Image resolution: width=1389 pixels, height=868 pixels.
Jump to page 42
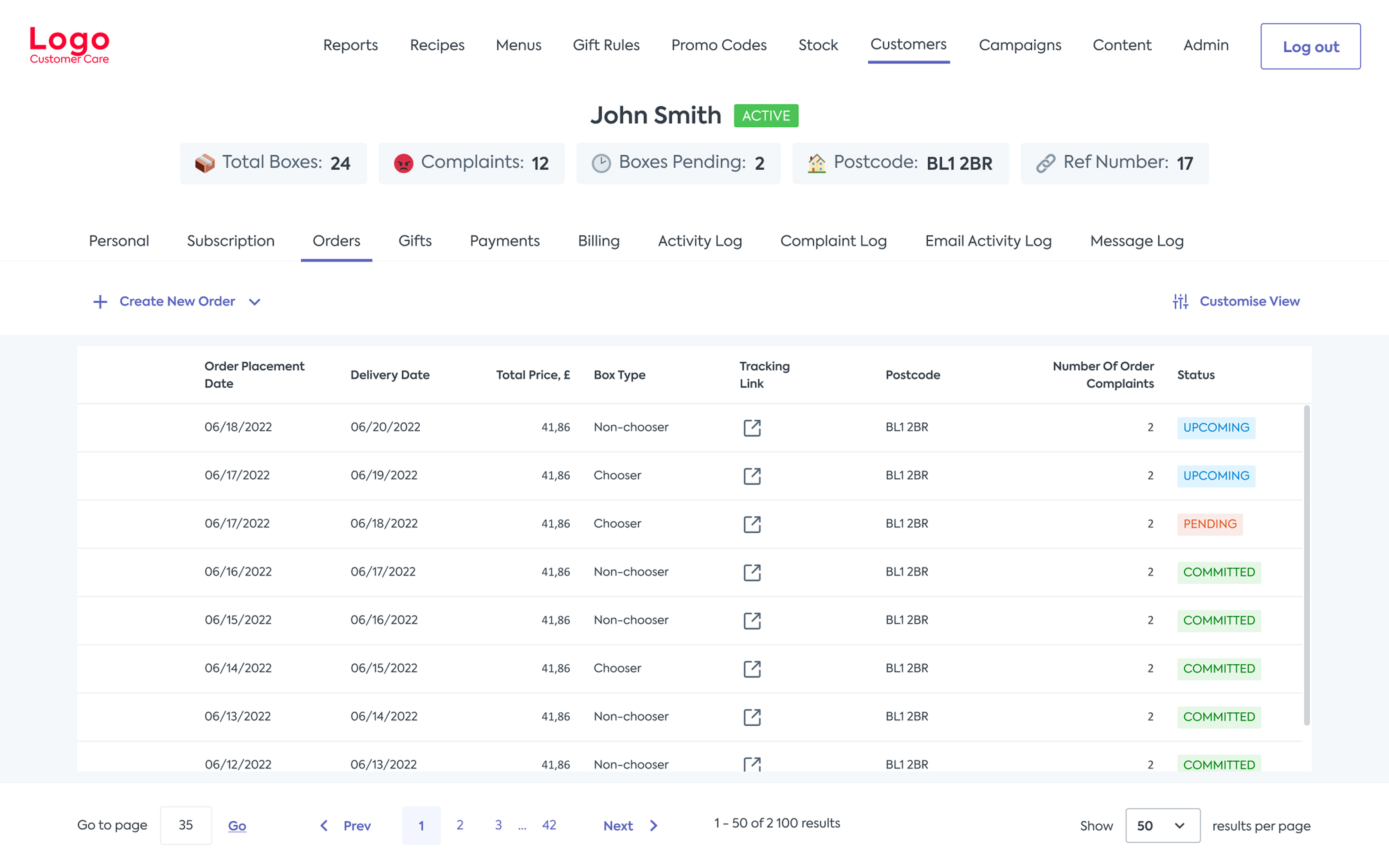pyautogui.click(x=549, y=825)
